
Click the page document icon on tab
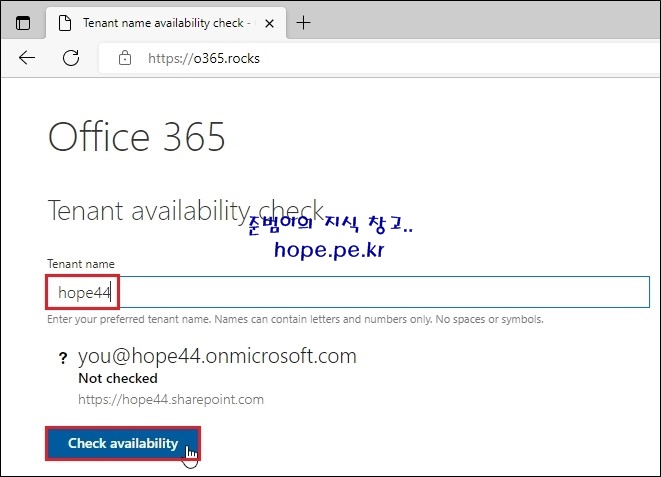tap(64, 23)
